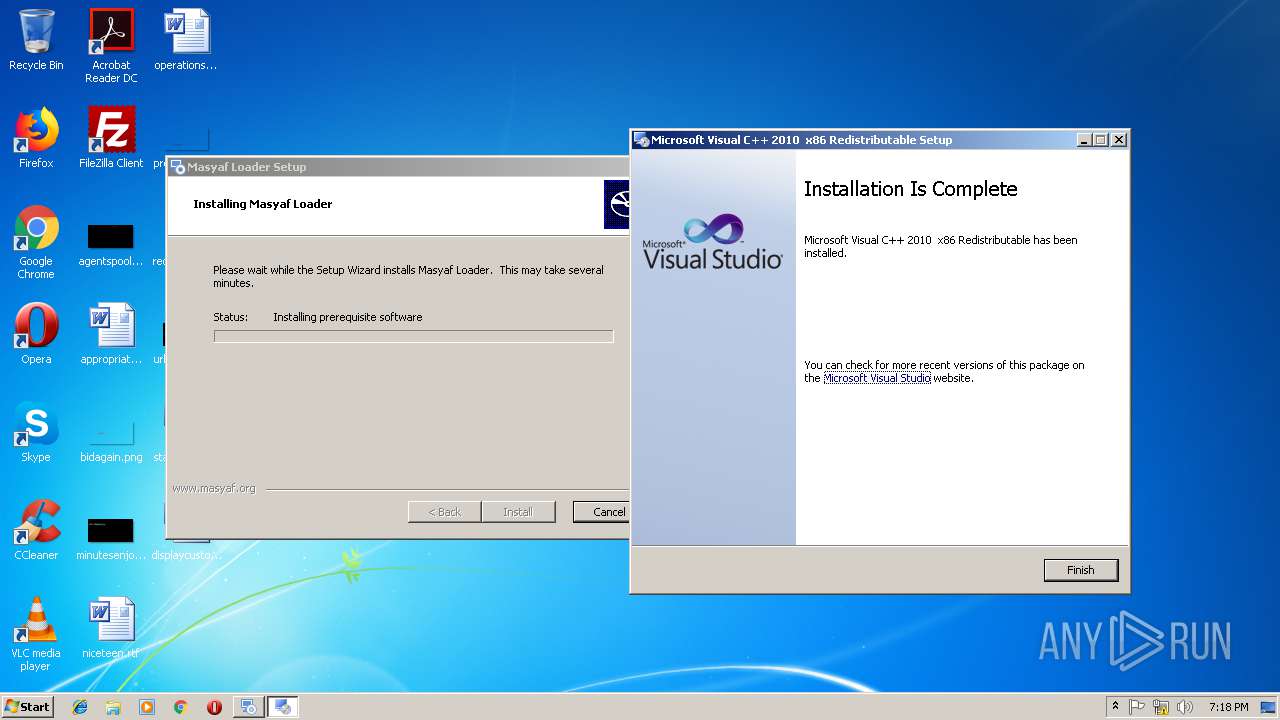Launch VLC media player shortcut
Screen dimensions: 1280x720
[x=36, y=634]
